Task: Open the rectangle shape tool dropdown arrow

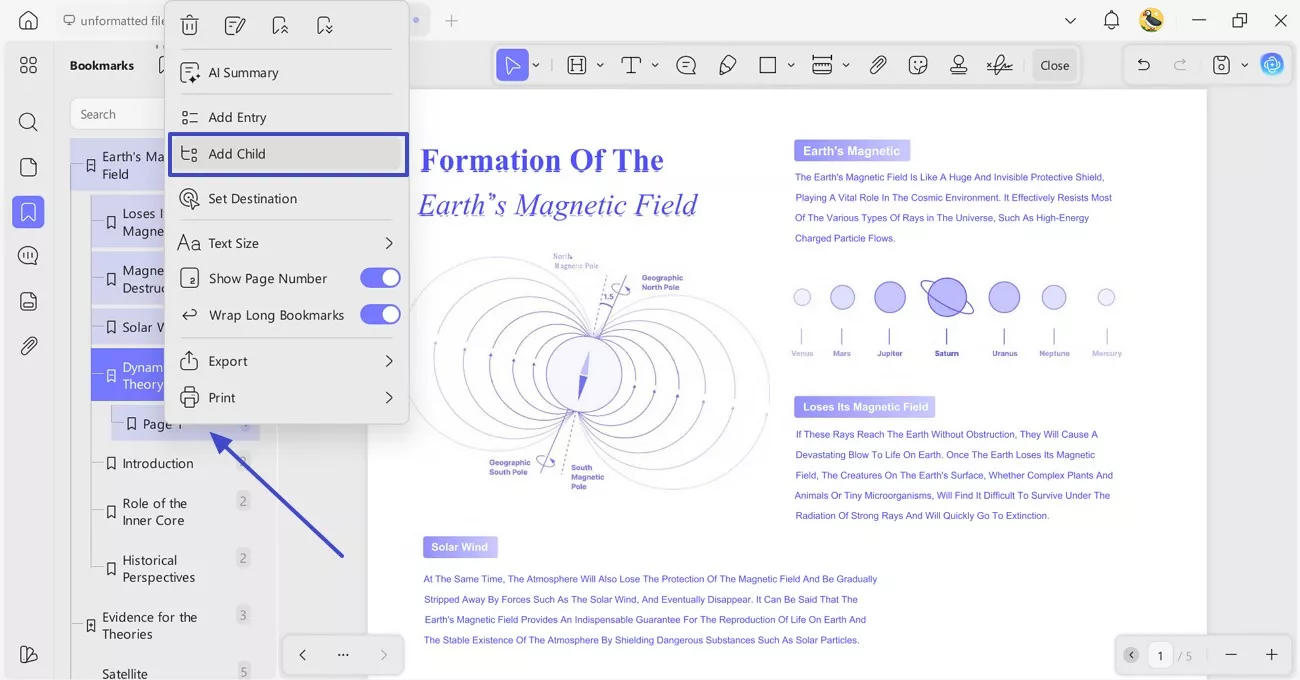Action: point(791,65)
